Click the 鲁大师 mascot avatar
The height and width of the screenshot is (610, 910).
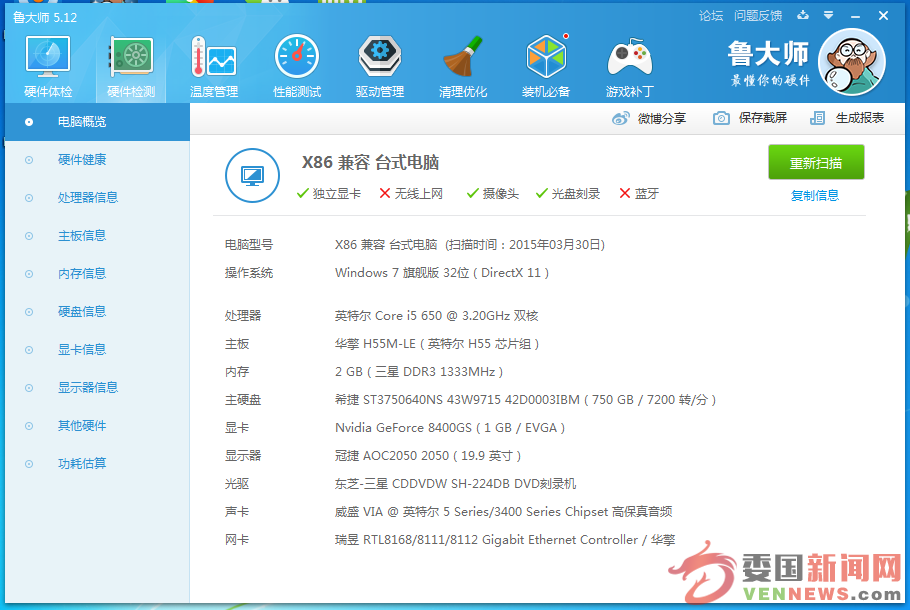[x=851, y=62]
